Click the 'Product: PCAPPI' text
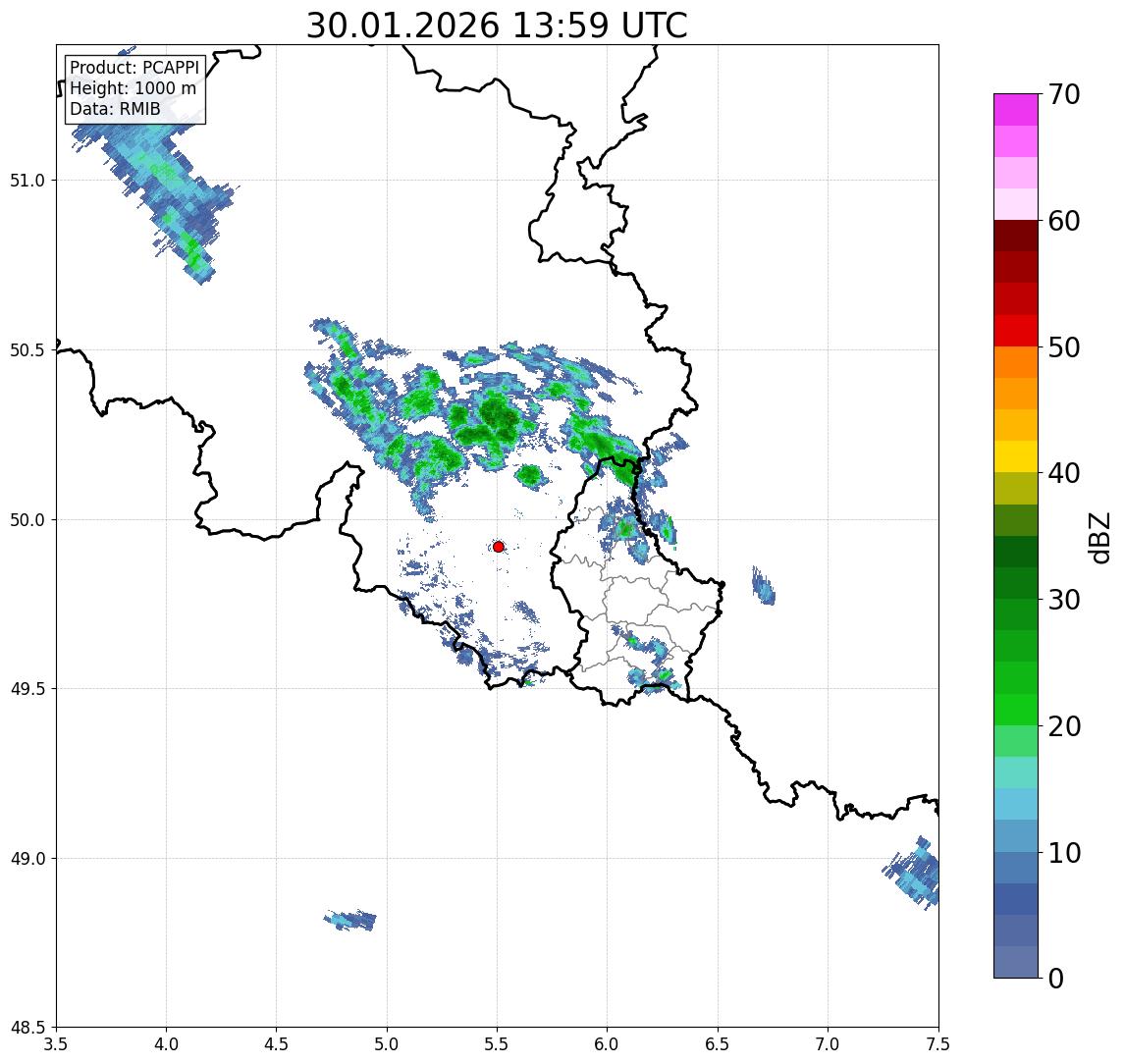The image size is (1124, 1064). pos(134,68)
